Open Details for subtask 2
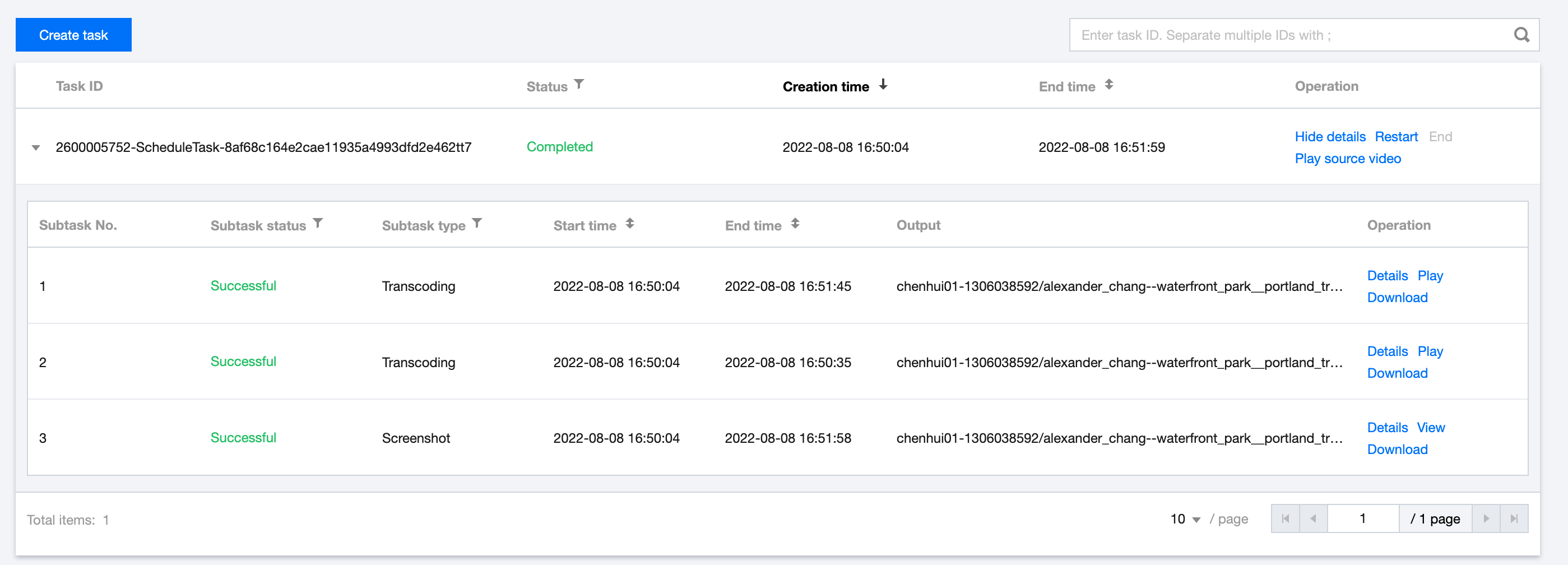Screen dimensions: 1568x565 1387,351
